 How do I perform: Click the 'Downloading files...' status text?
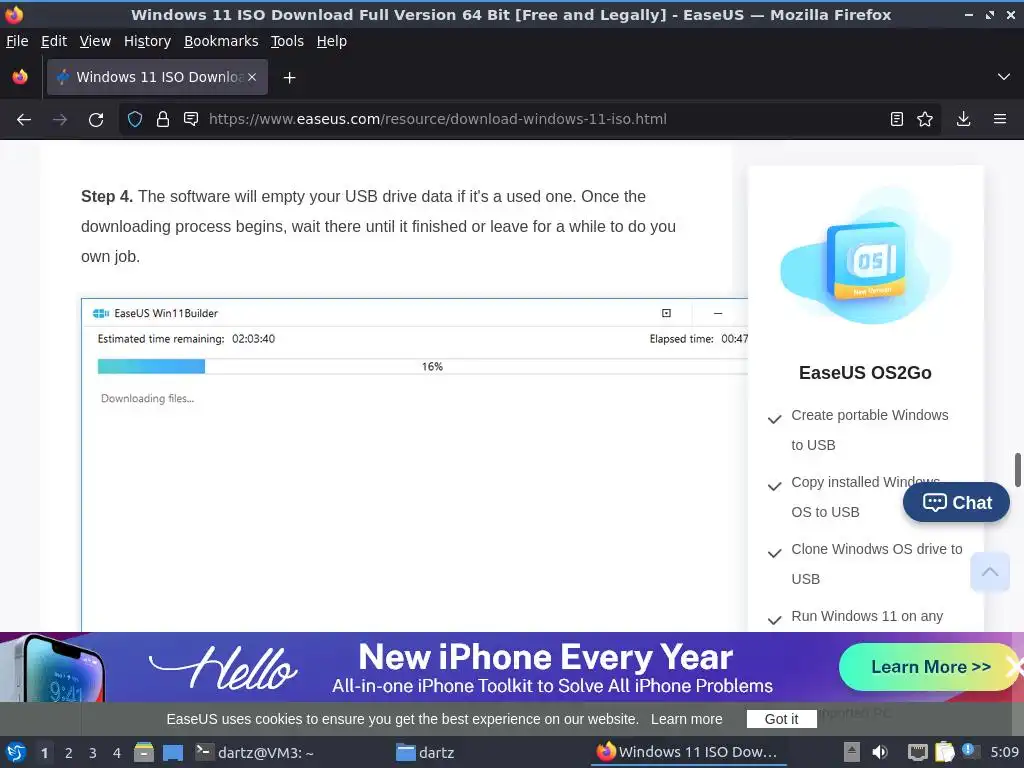(x=148, y=398)
